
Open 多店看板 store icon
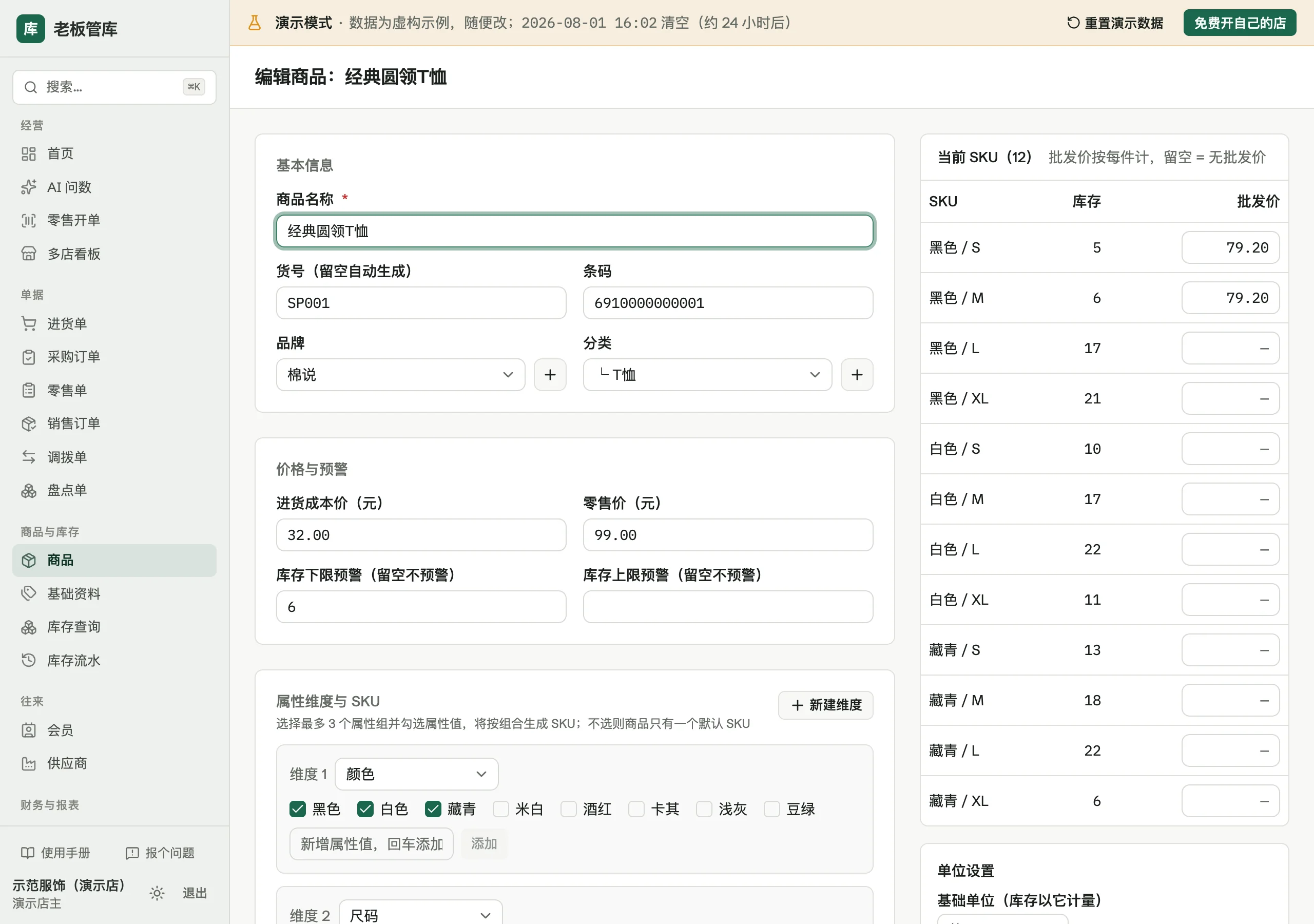point(29,254)
